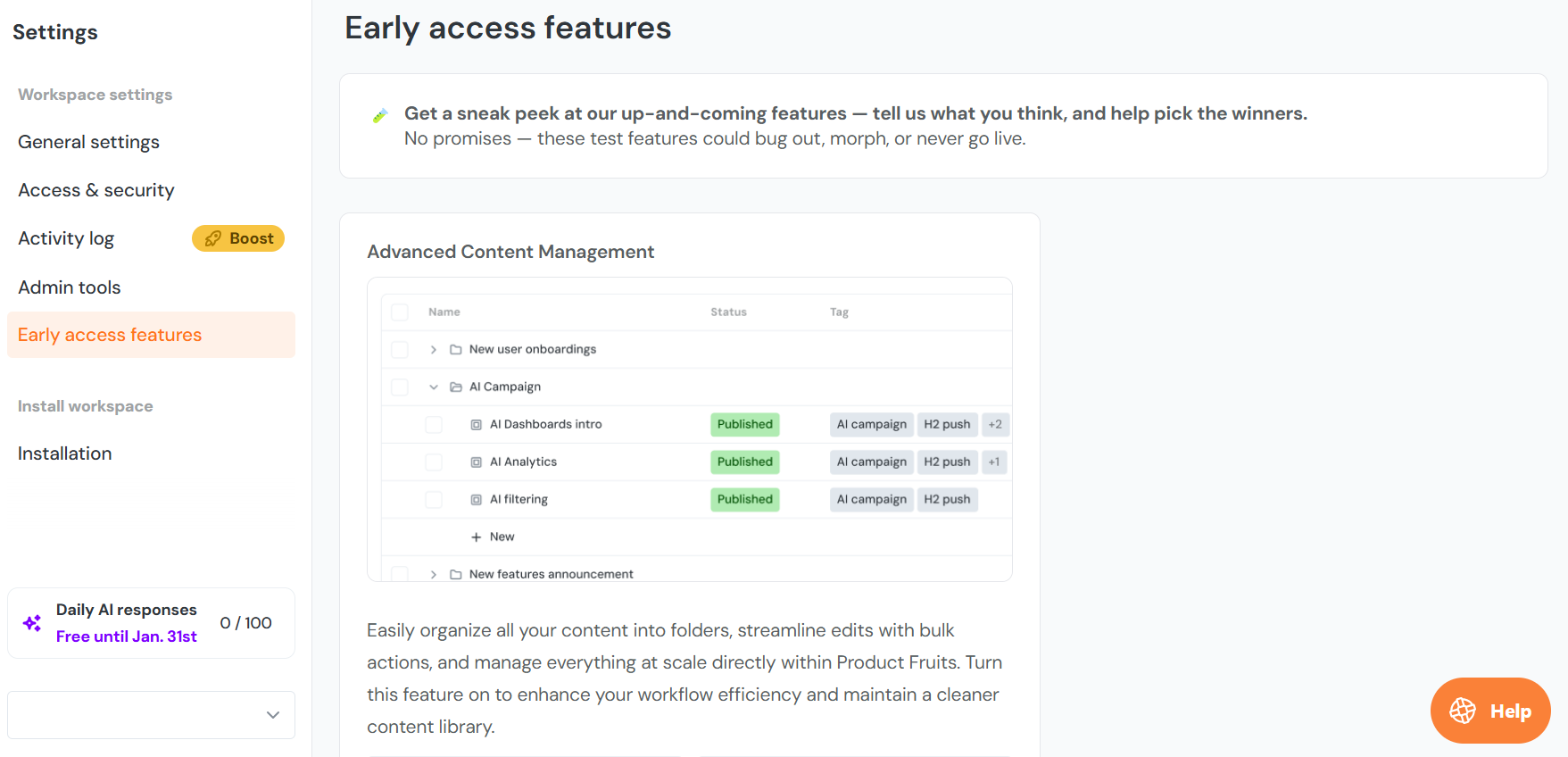Tick the AI Dashboards intro row checkbox
Image resolution: width=1568 pixels, height=757 pixels.
(x=434, y=425)
